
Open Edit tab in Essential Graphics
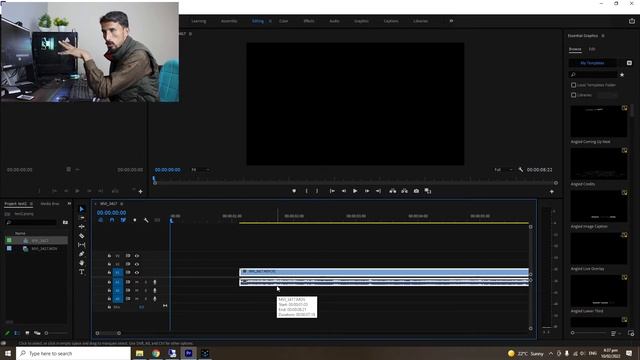592,49
